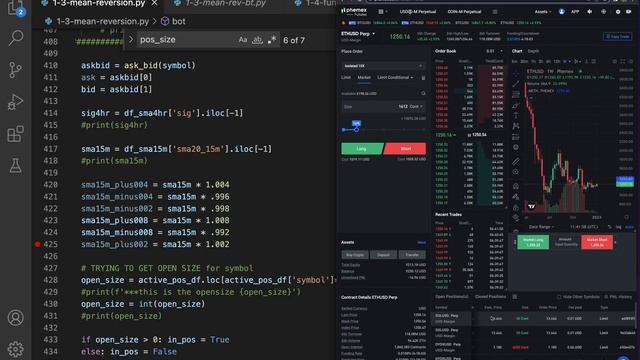Click the APP link in Phemex header
The width and height of the screenshot is (640, 360).
[x=575, y=12]
